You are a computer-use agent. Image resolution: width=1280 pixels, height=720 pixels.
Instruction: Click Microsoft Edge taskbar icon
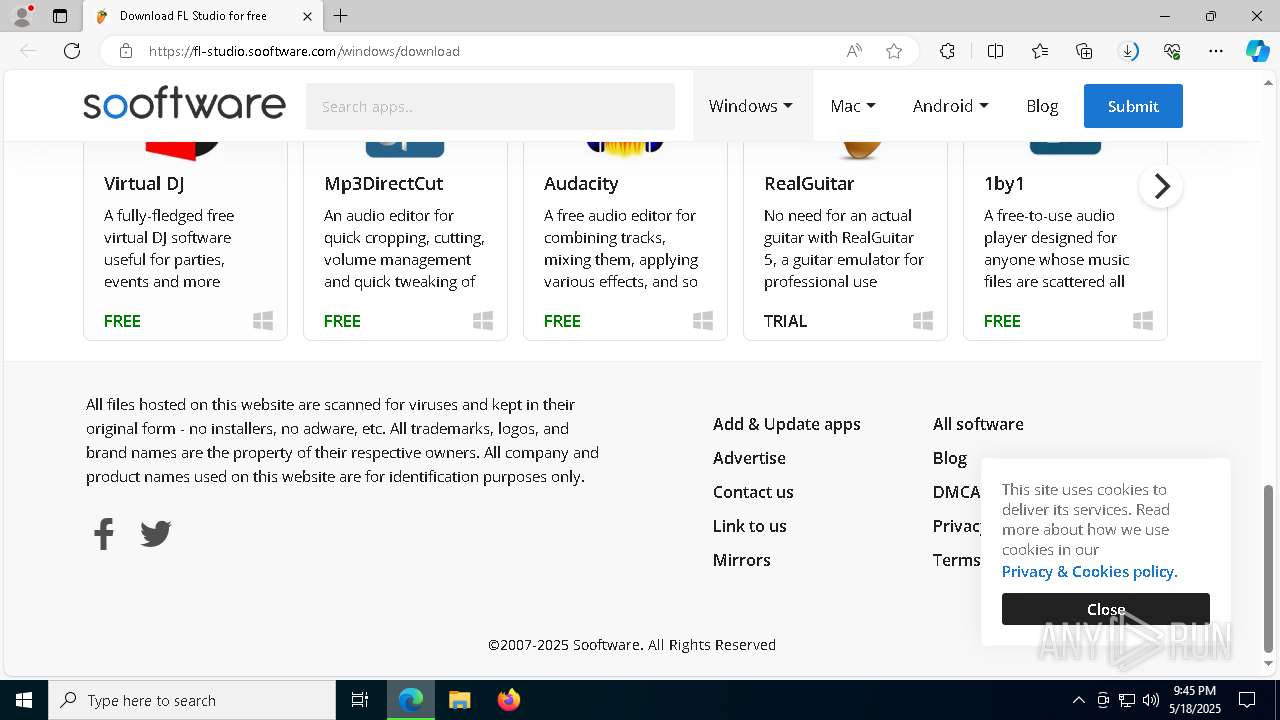point(411,700)
